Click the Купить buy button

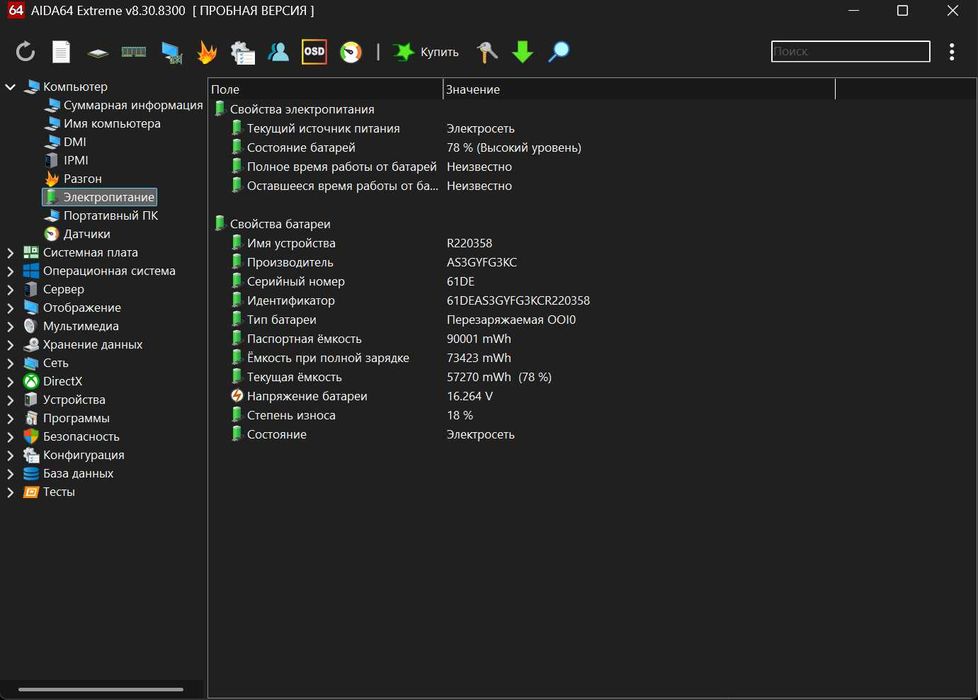[x=426, y=52]
